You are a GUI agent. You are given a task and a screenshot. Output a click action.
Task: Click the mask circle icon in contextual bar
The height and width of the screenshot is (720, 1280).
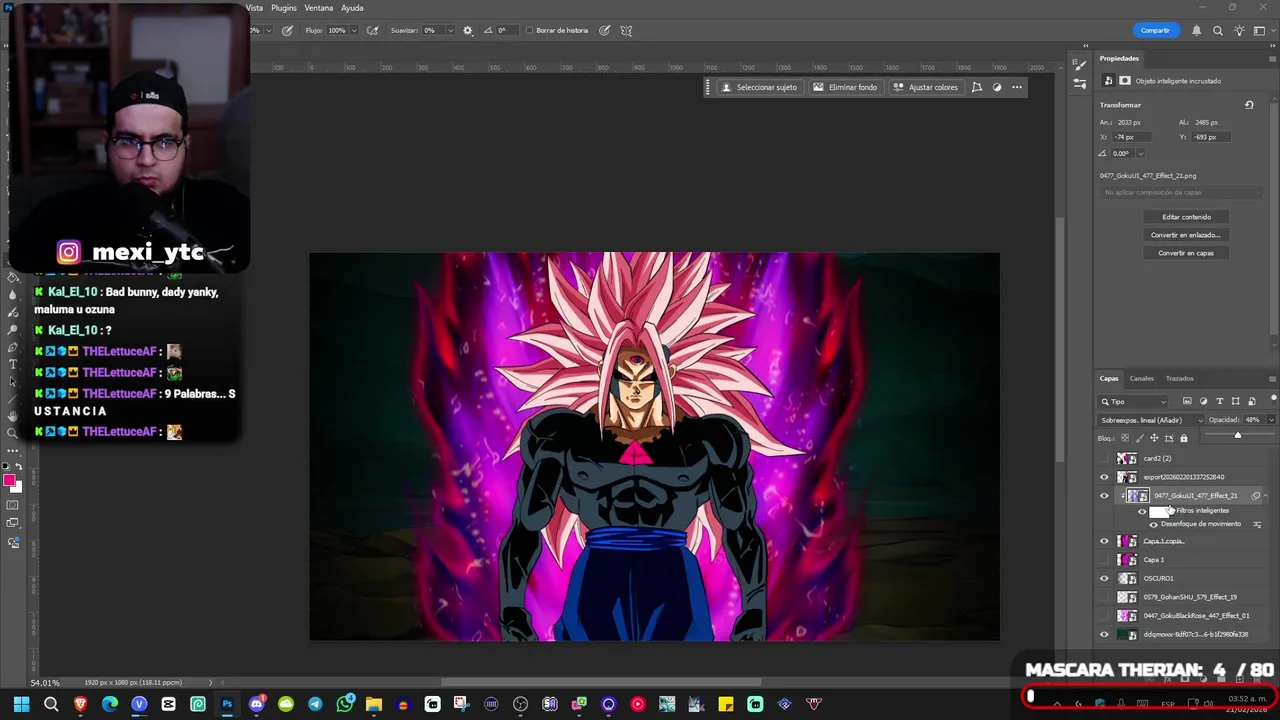click(x=997, y=87)
